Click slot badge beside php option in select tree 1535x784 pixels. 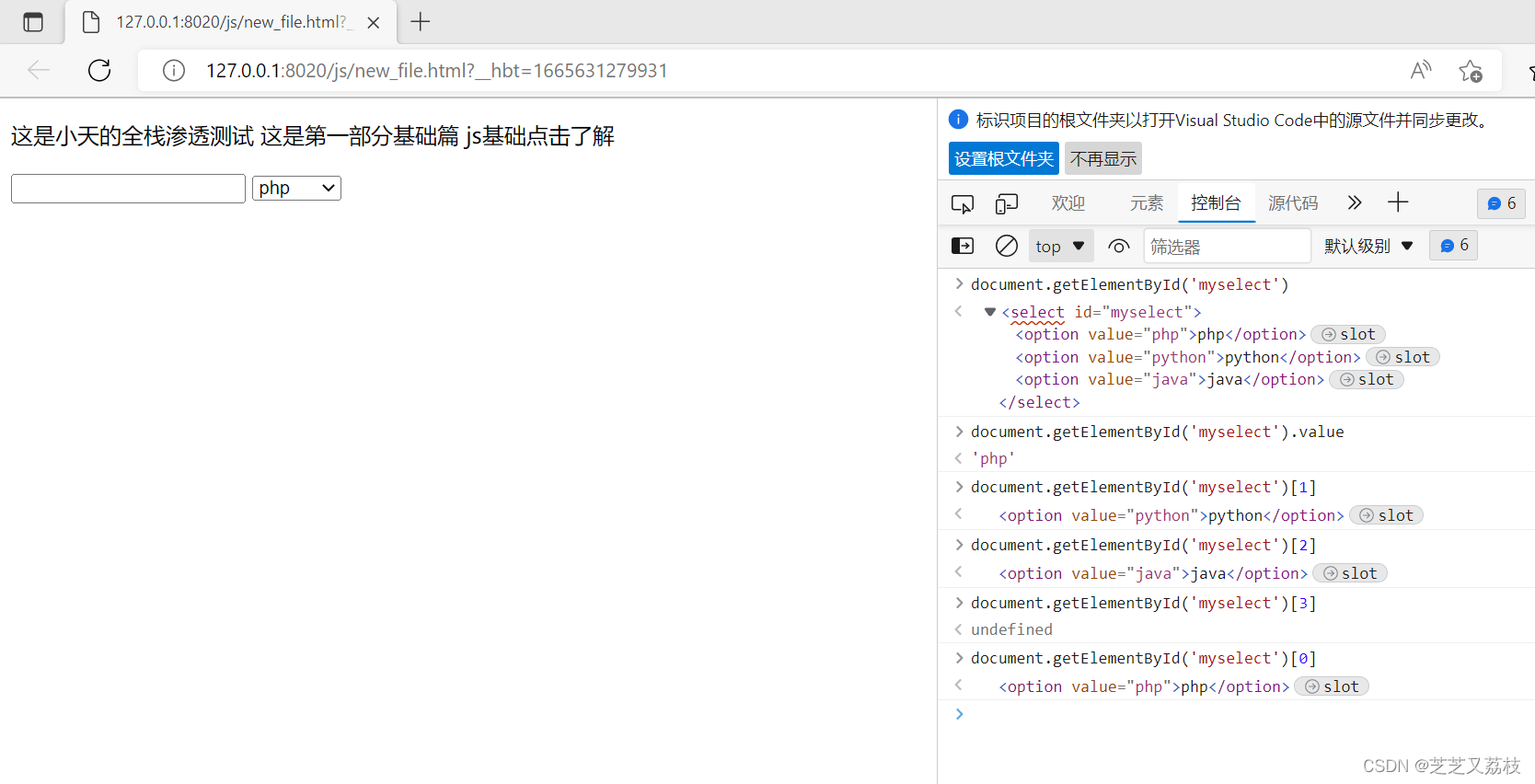[1348, 334]
